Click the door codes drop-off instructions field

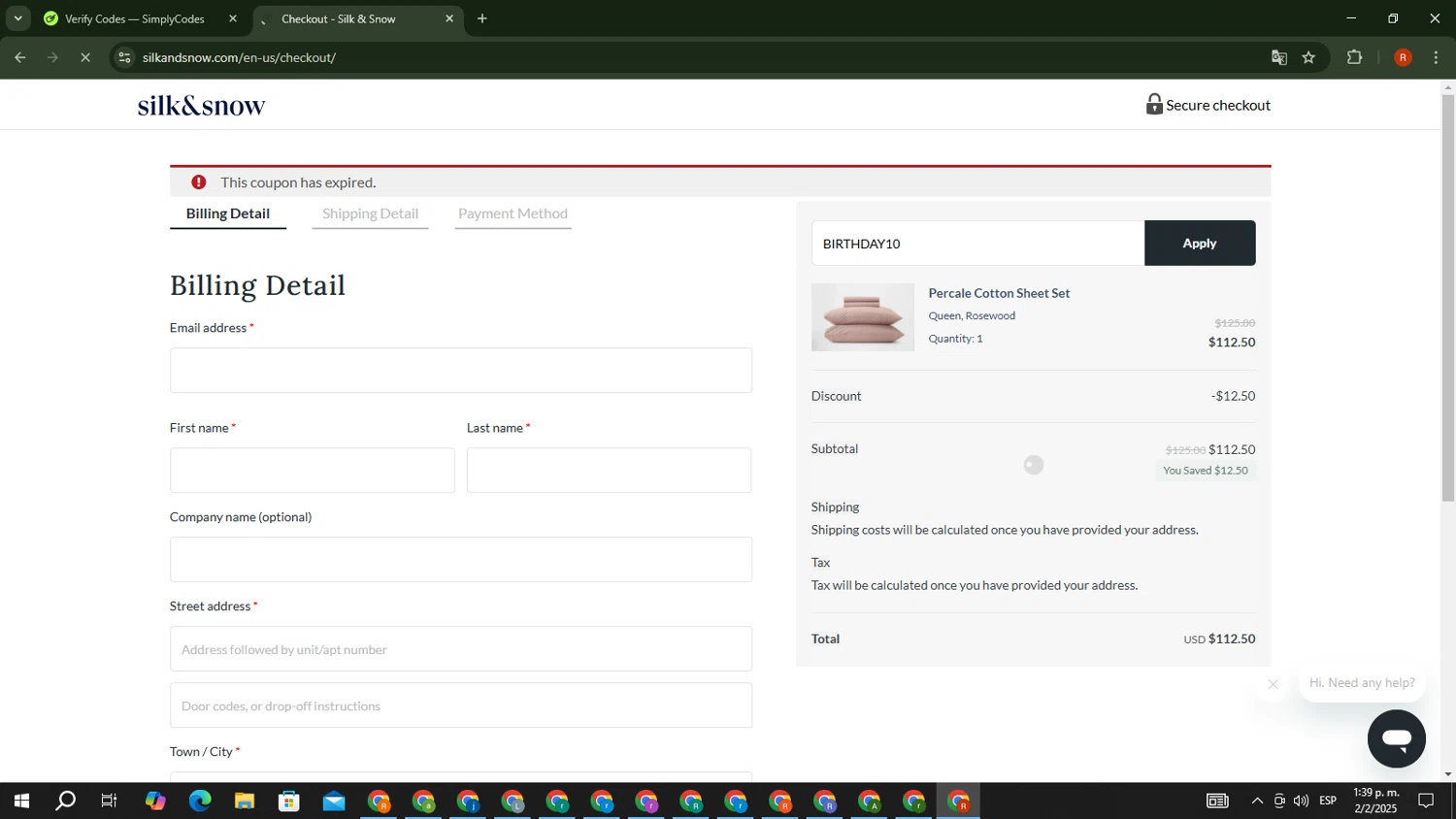461,704
